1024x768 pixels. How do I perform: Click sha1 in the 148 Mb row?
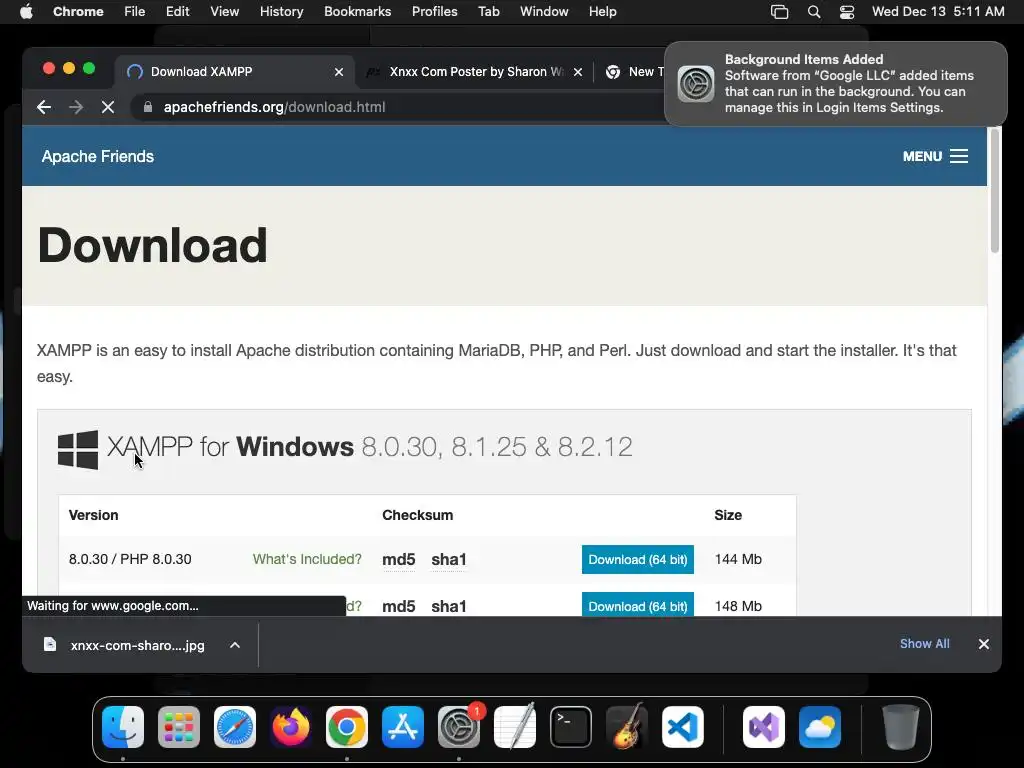tap(449, 606)
